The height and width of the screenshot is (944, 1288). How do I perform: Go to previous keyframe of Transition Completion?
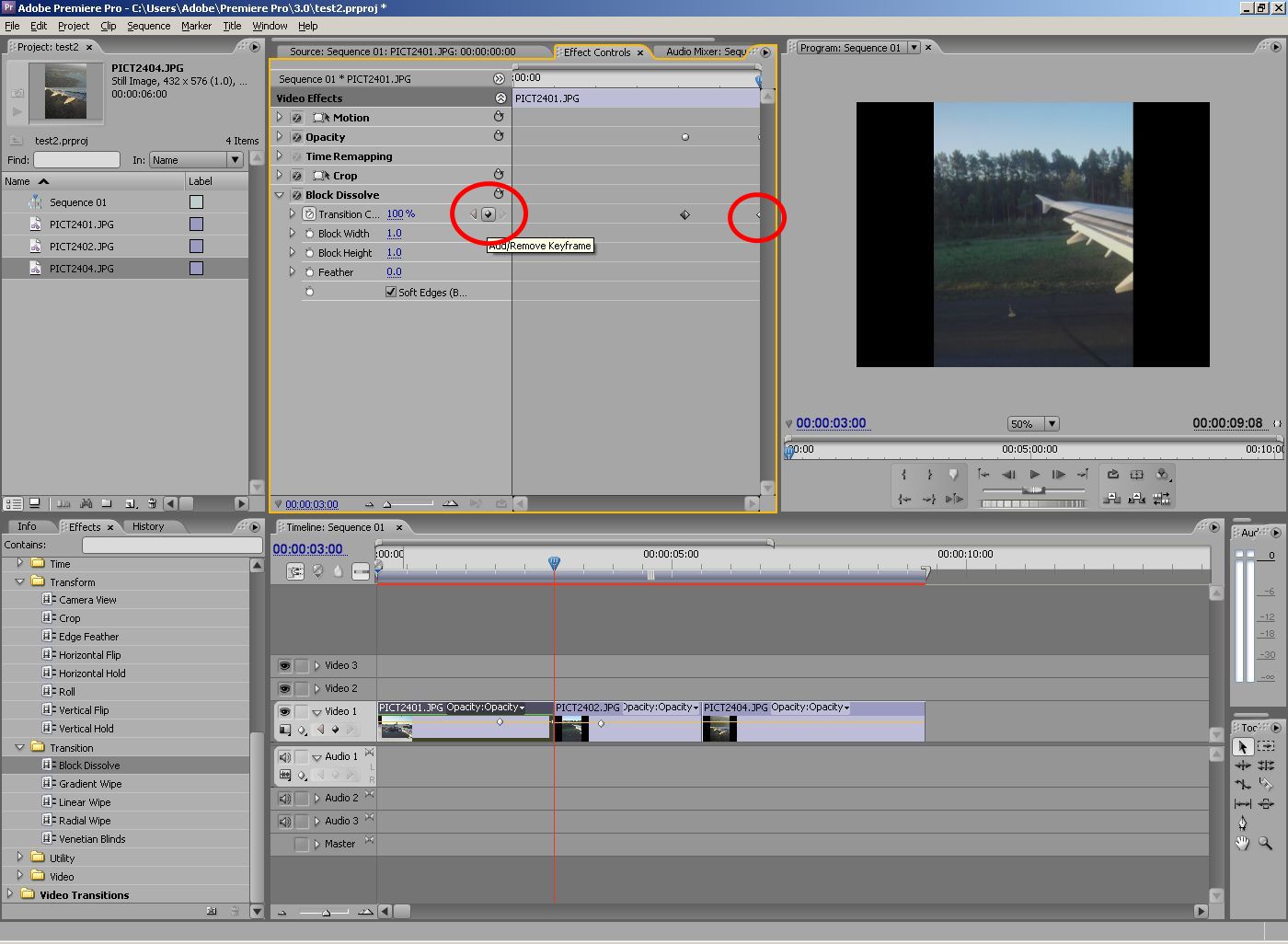[474, 214]
